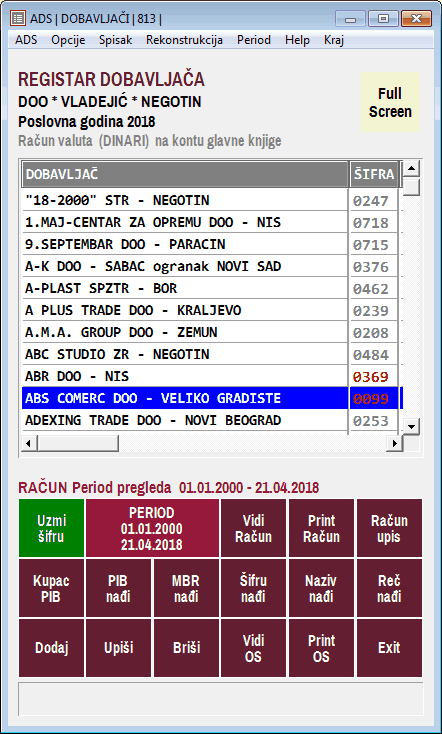Click the PIB nađi button
Viewport: 442px width, 734px height.
118,588
